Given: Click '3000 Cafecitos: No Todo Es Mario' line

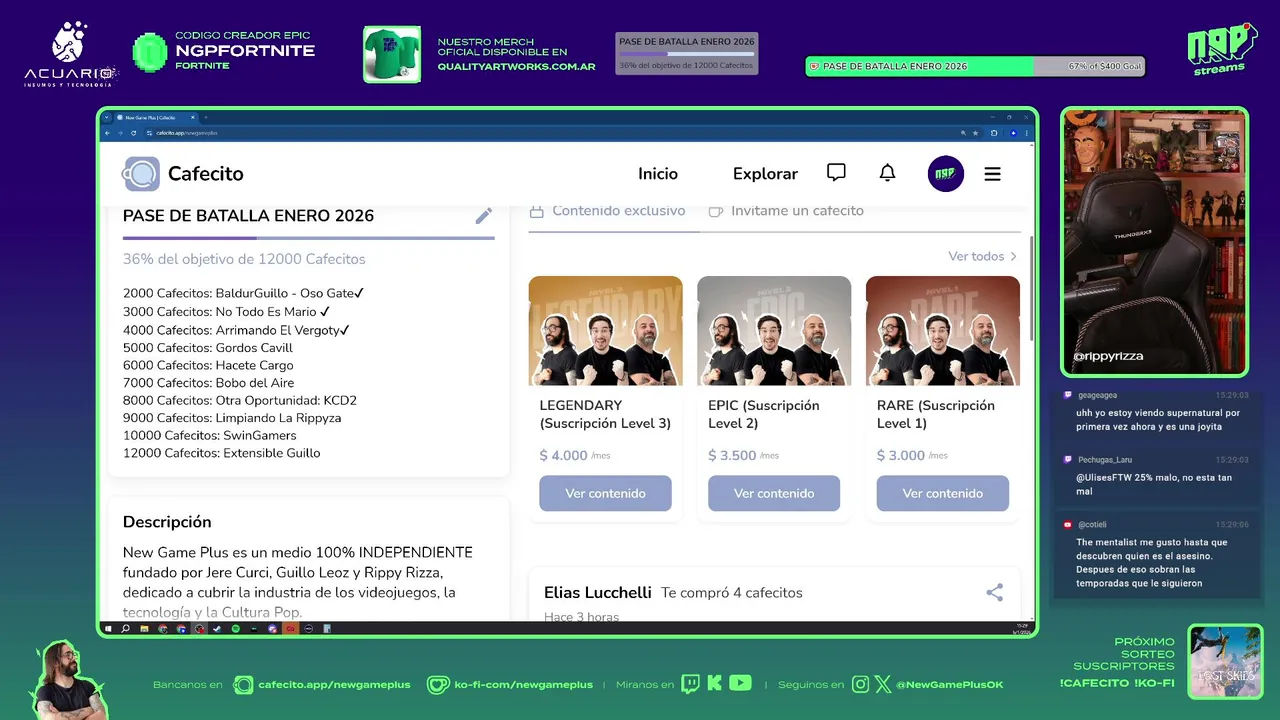Looking at the screenshot, I should 227,312.
